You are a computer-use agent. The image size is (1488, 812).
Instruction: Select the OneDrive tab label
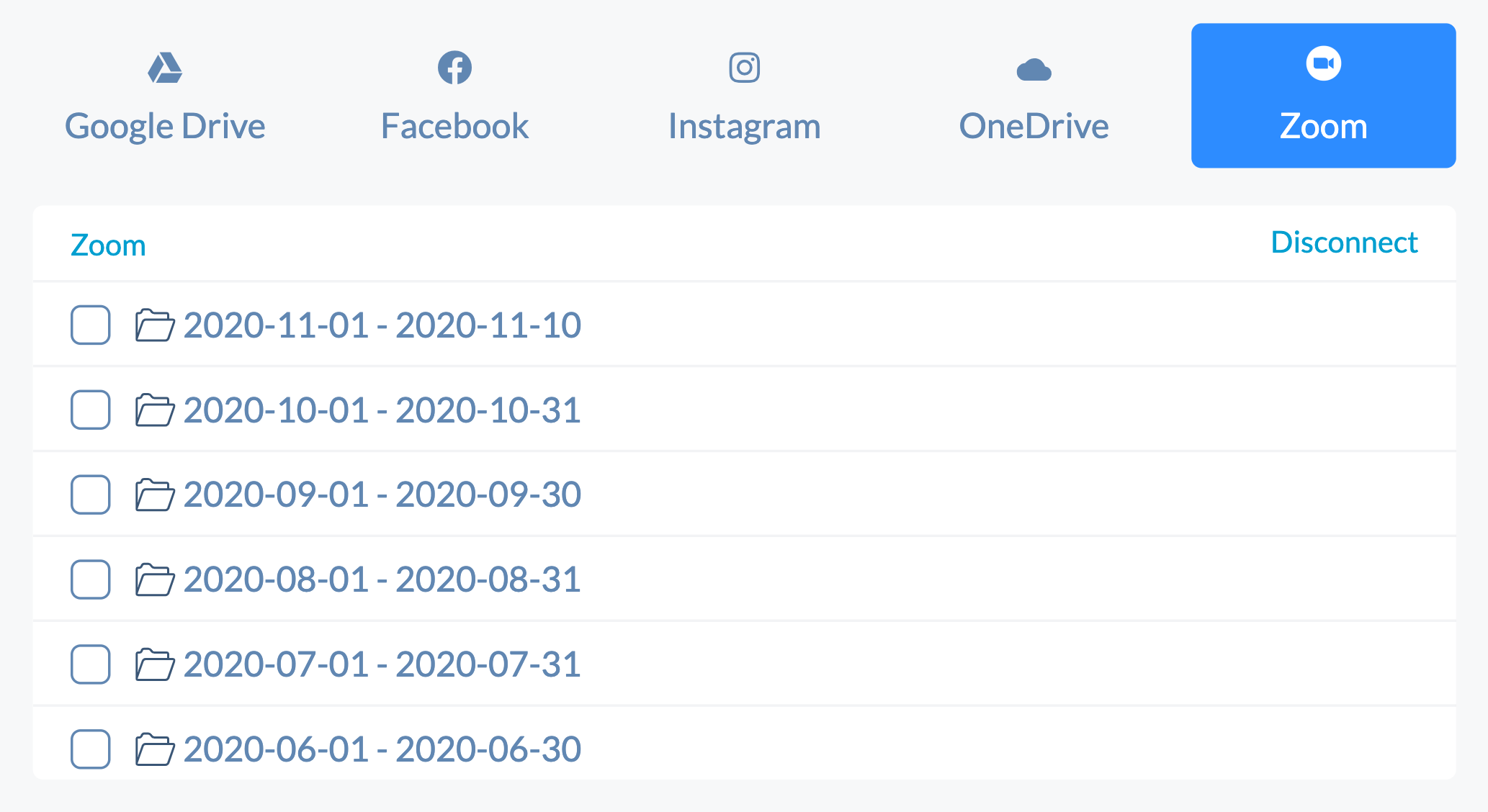pyautogui.click(x=1034, y=126)
